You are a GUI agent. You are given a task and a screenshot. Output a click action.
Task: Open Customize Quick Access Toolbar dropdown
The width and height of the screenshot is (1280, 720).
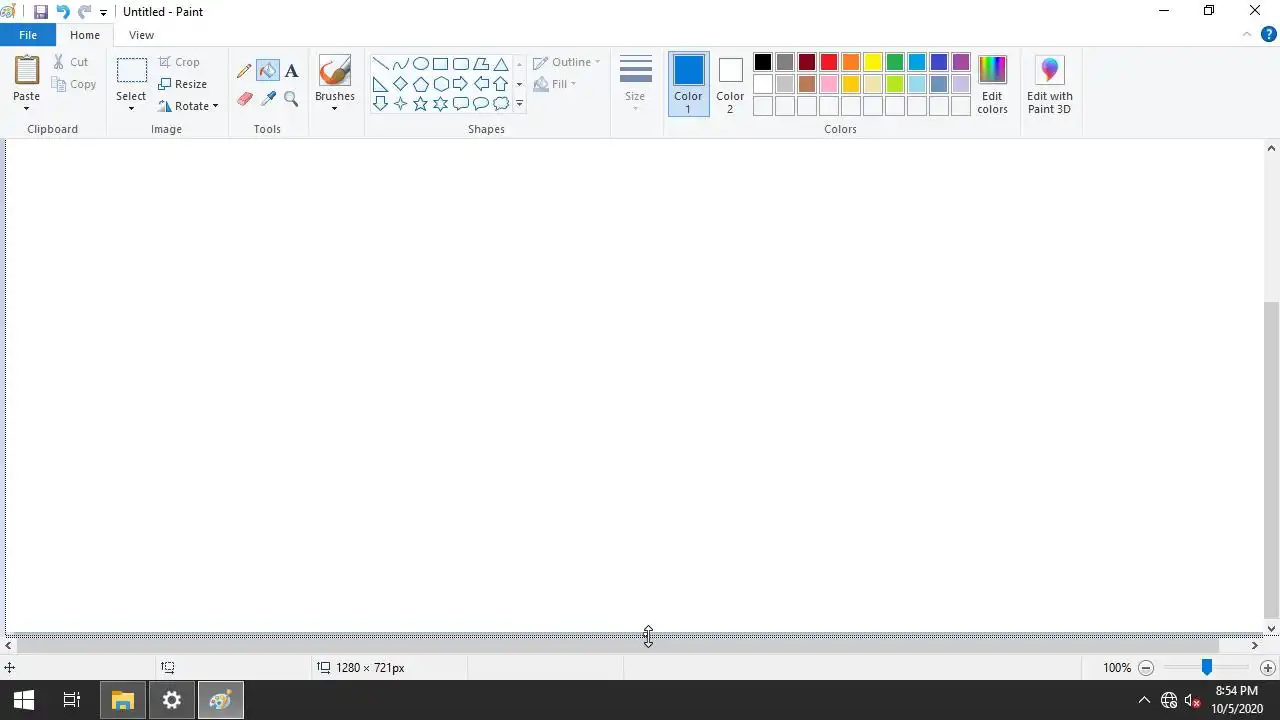pos(103,13)
